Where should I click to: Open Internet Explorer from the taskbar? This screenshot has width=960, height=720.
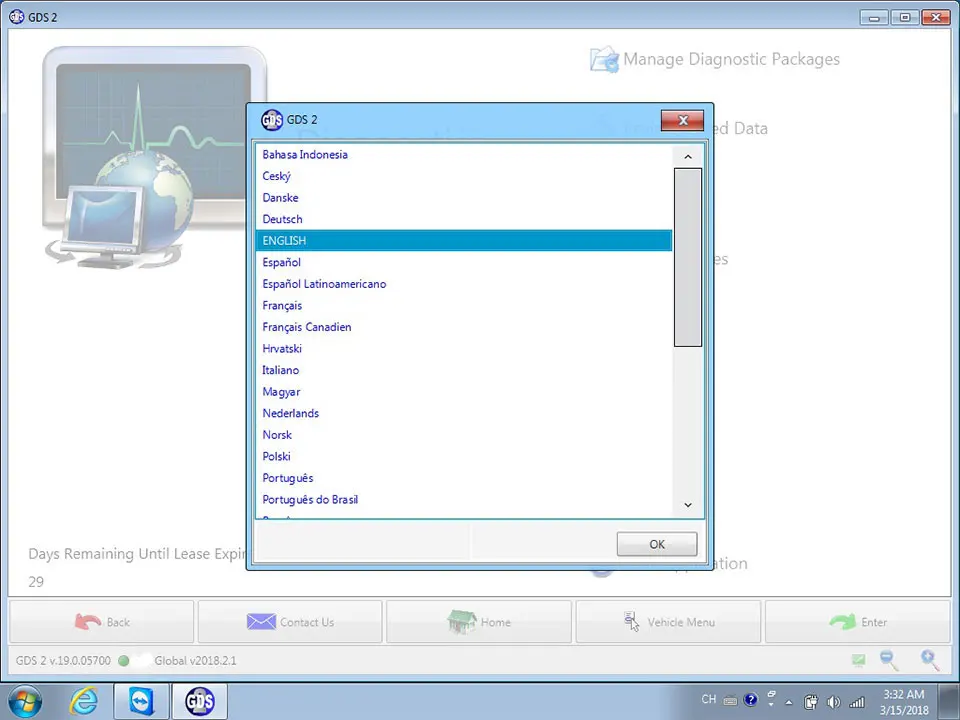pos(84,702)
